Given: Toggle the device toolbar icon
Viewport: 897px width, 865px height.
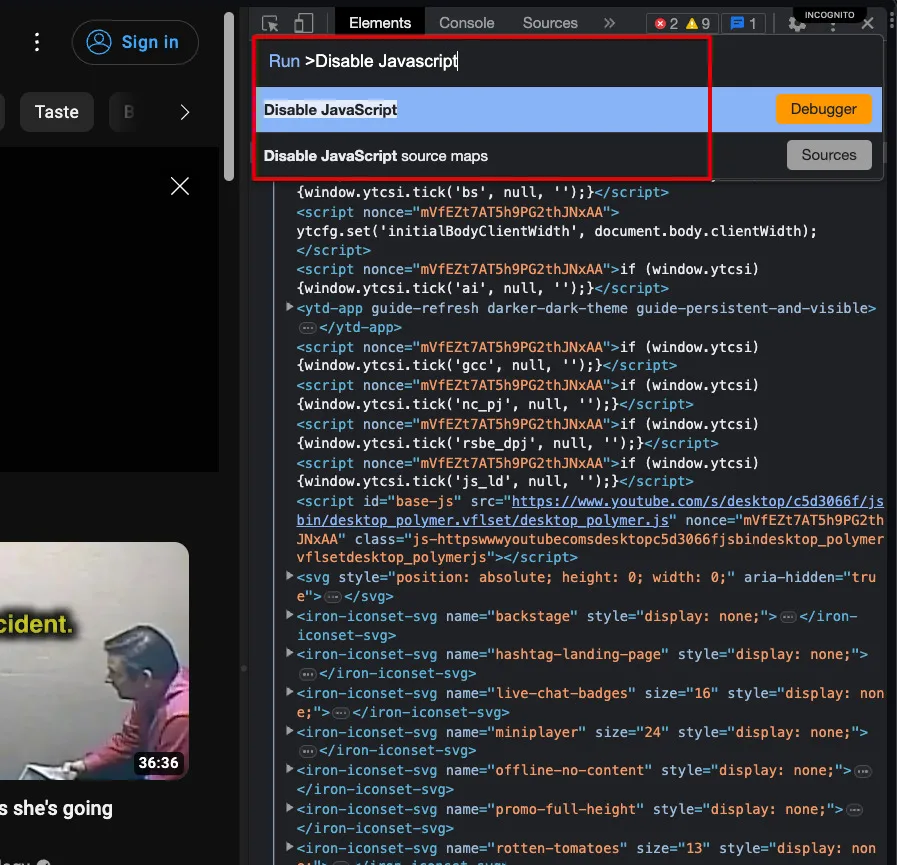Looking at the screenshot, I should [303, 23].
